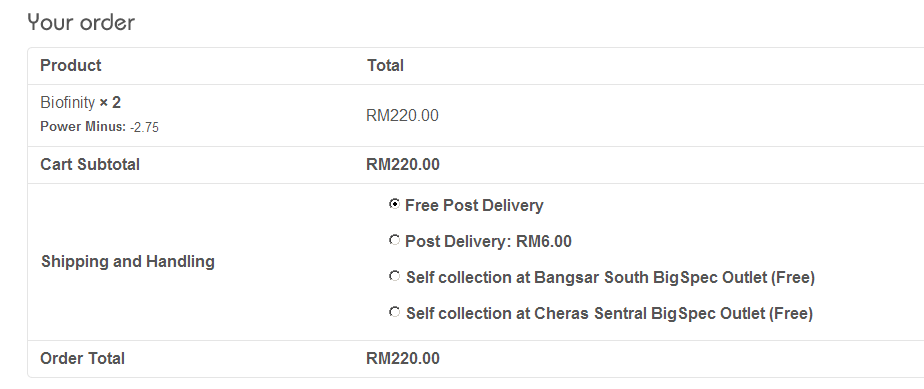
Task: Click the Total column header
Action: (385, 65)
